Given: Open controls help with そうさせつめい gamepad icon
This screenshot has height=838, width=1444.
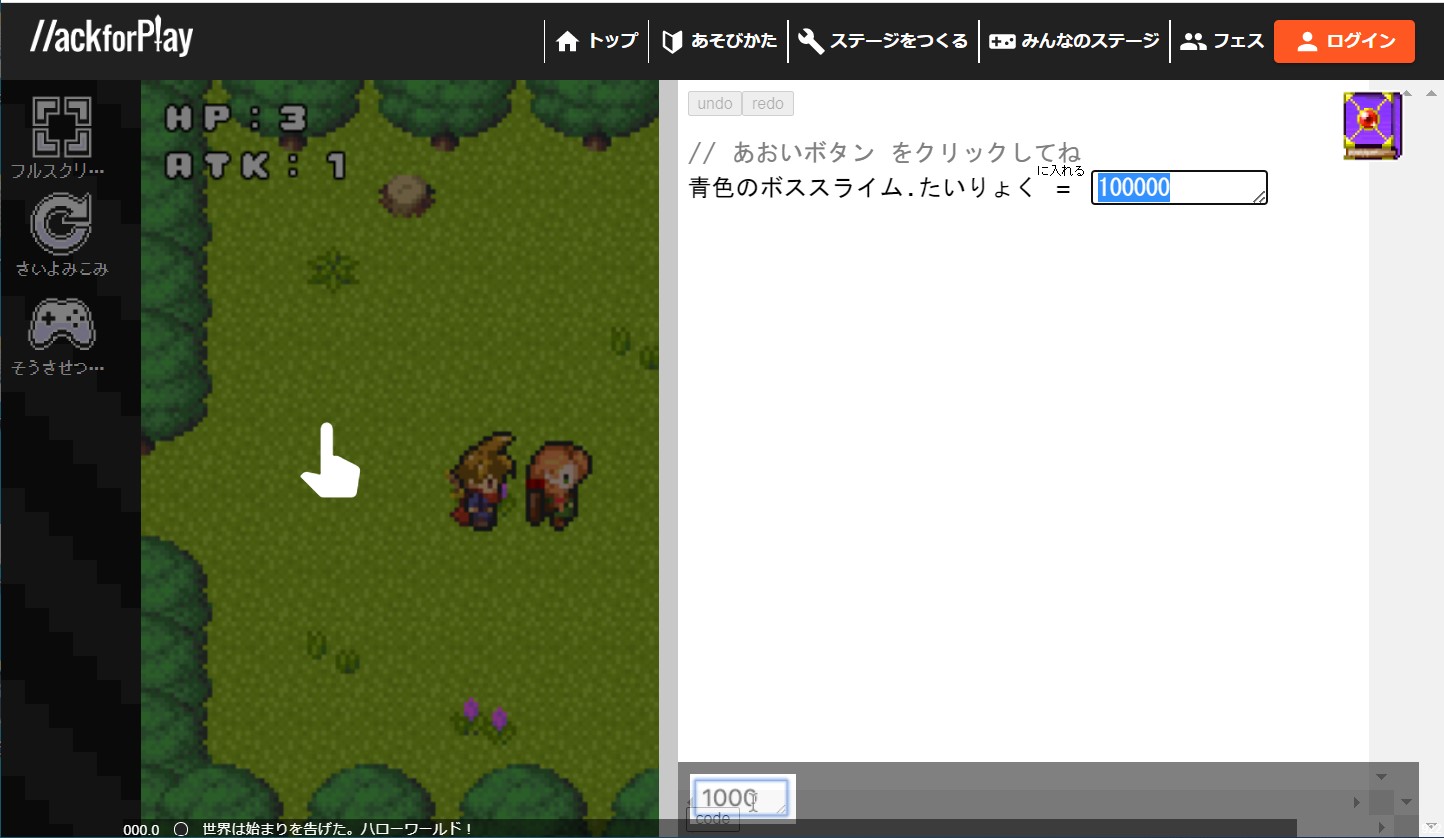Looking at the screenshot, I should coord(62,323).
